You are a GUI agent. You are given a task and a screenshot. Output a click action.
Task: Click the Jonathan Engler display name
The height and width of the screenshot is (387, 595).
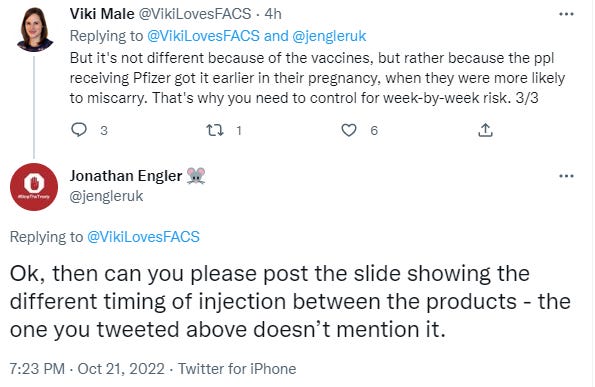click(126, 176)
